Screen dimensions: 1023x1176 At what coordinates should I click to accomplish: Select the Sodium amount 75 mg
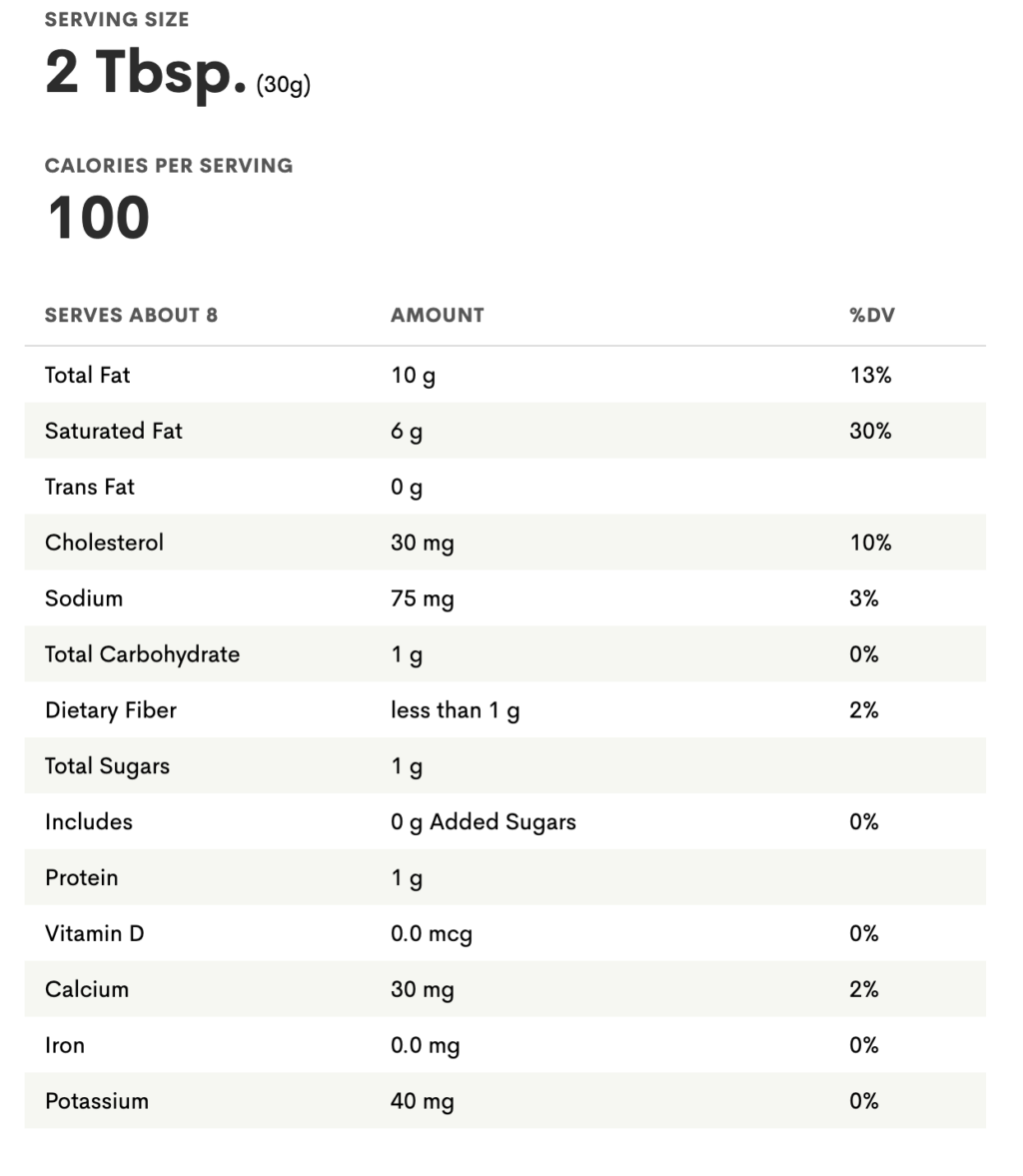click(422, 599)
